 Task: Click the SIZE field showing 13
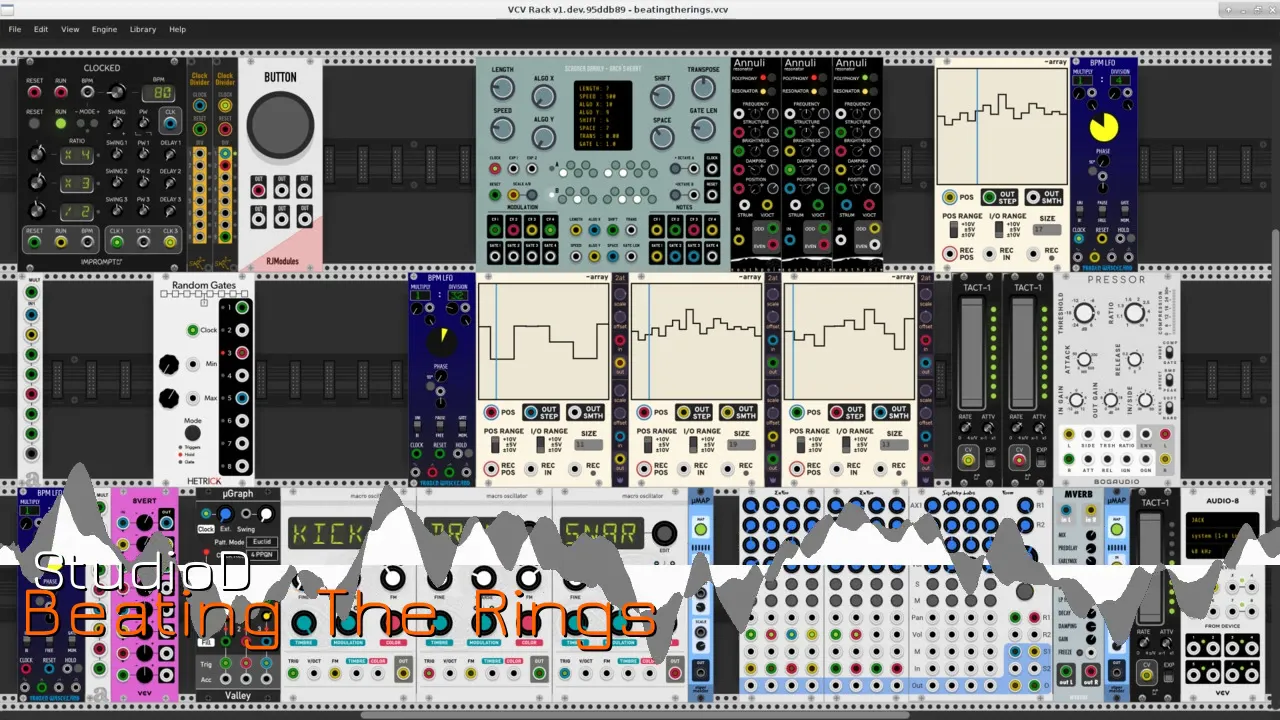(x=894, y=445)
